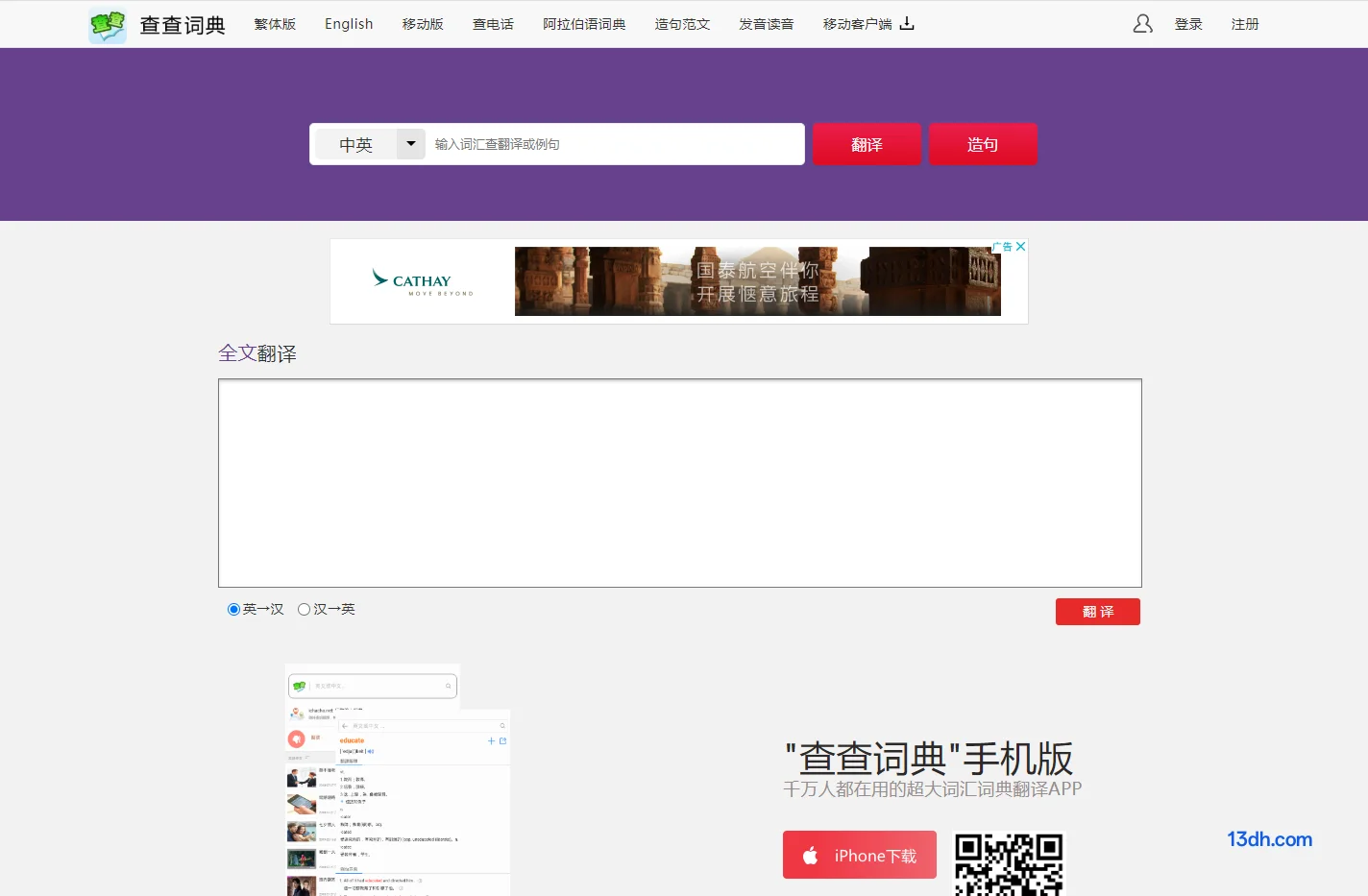Select the 汉→英 translation direction
This screenshot has height=896, width=1368.
(x=304, y=610)
